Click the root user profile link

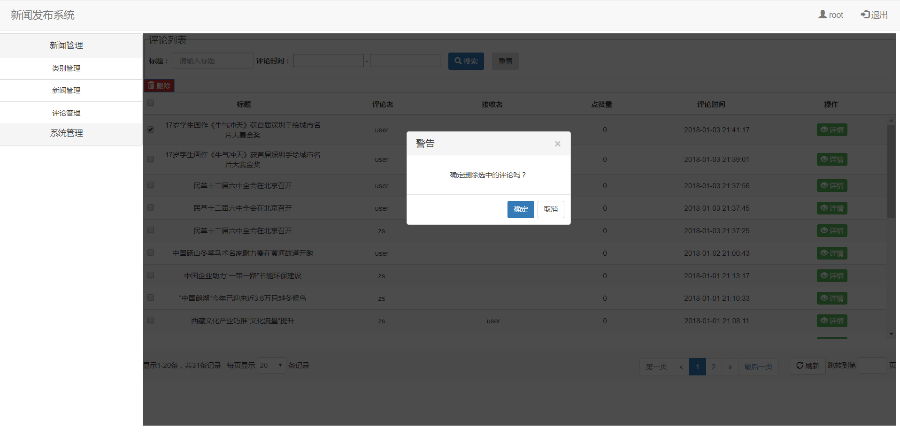click(831, 15)
